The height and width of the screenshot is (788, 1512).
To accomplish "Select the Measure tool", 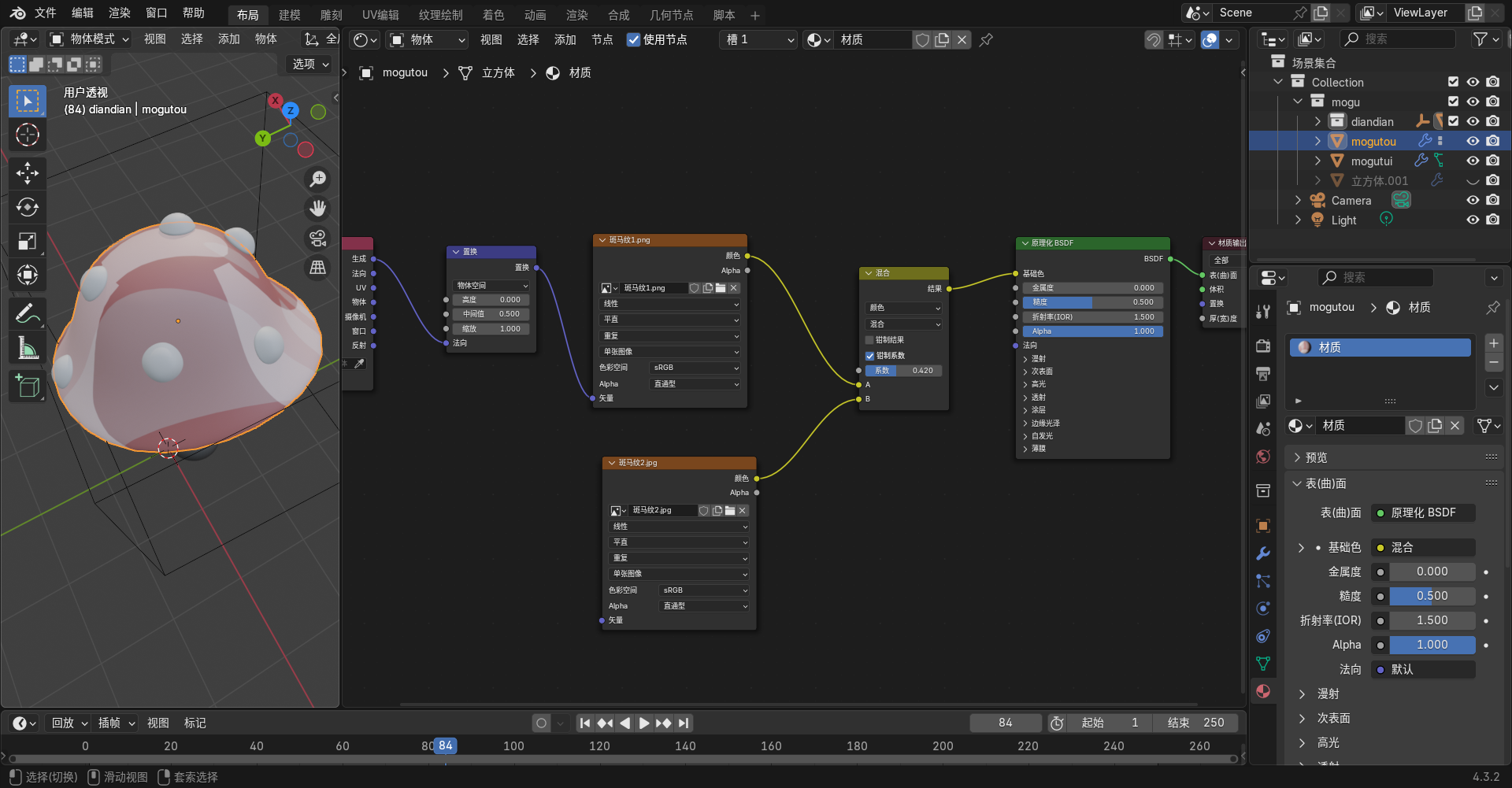I will tap(28, 348).
